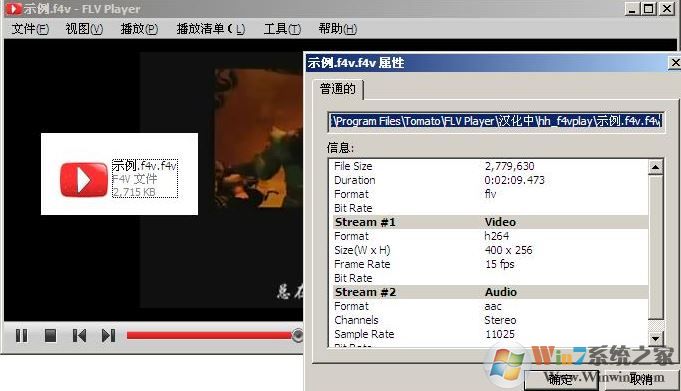Click the 0:02:09.473 duration value

tap(514, 180)
